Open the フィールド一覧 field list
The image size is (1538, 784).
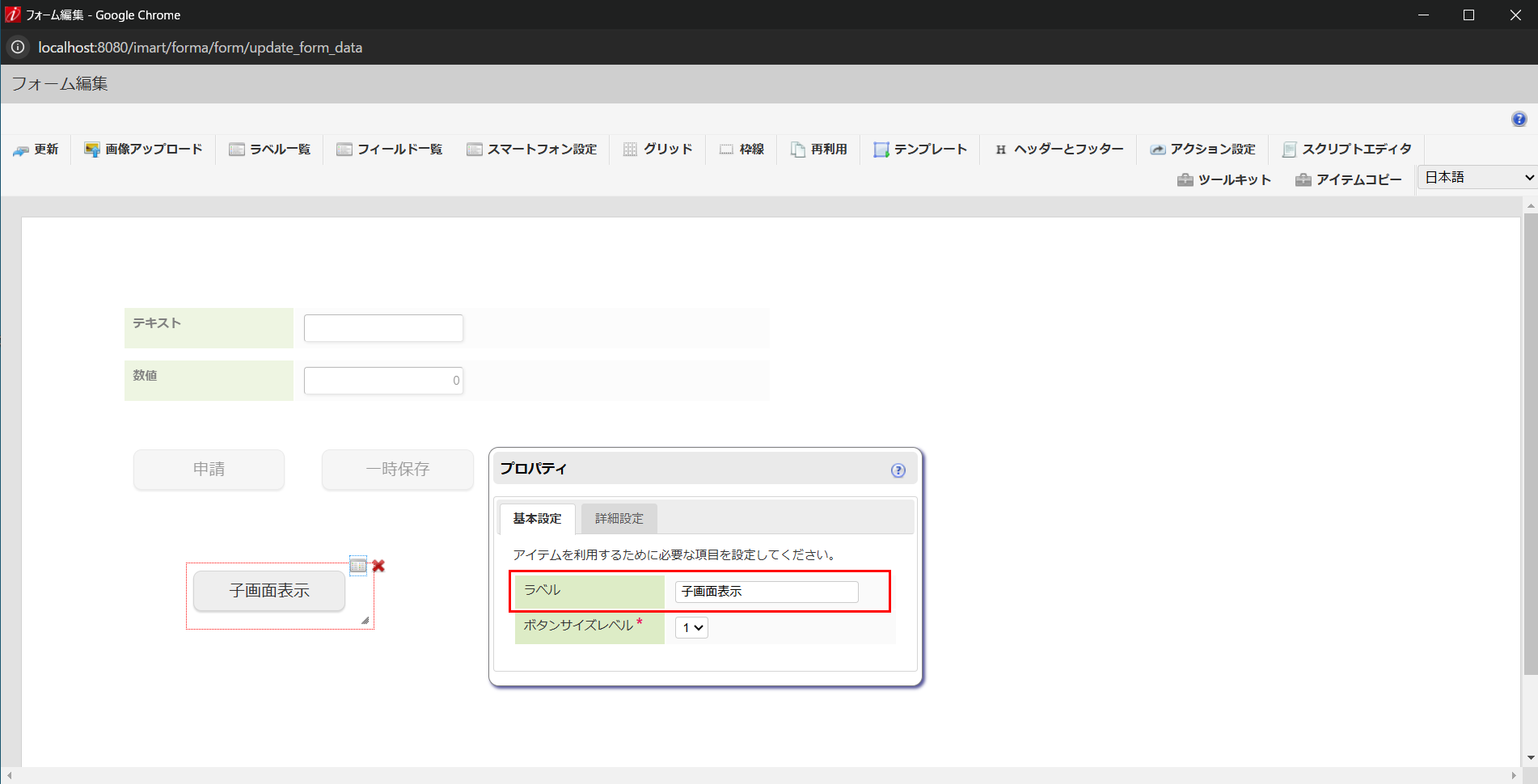(389, 149)
